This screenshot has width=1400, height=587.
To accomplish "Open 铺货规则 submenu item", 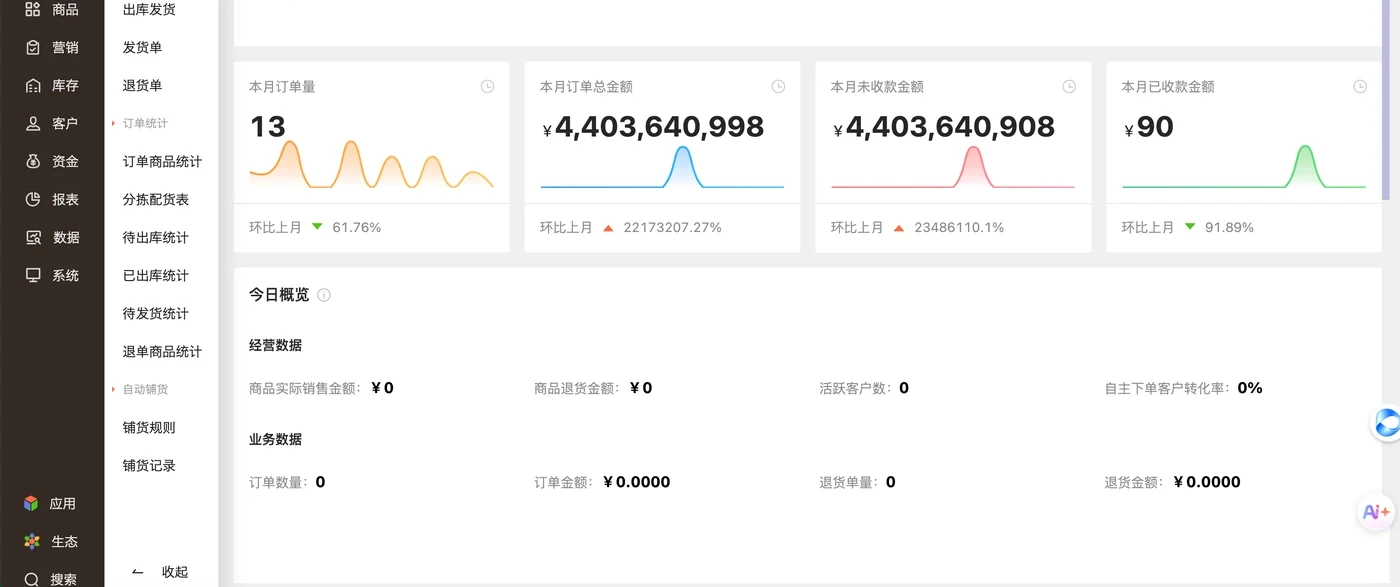I will click(x=149, y=427).
